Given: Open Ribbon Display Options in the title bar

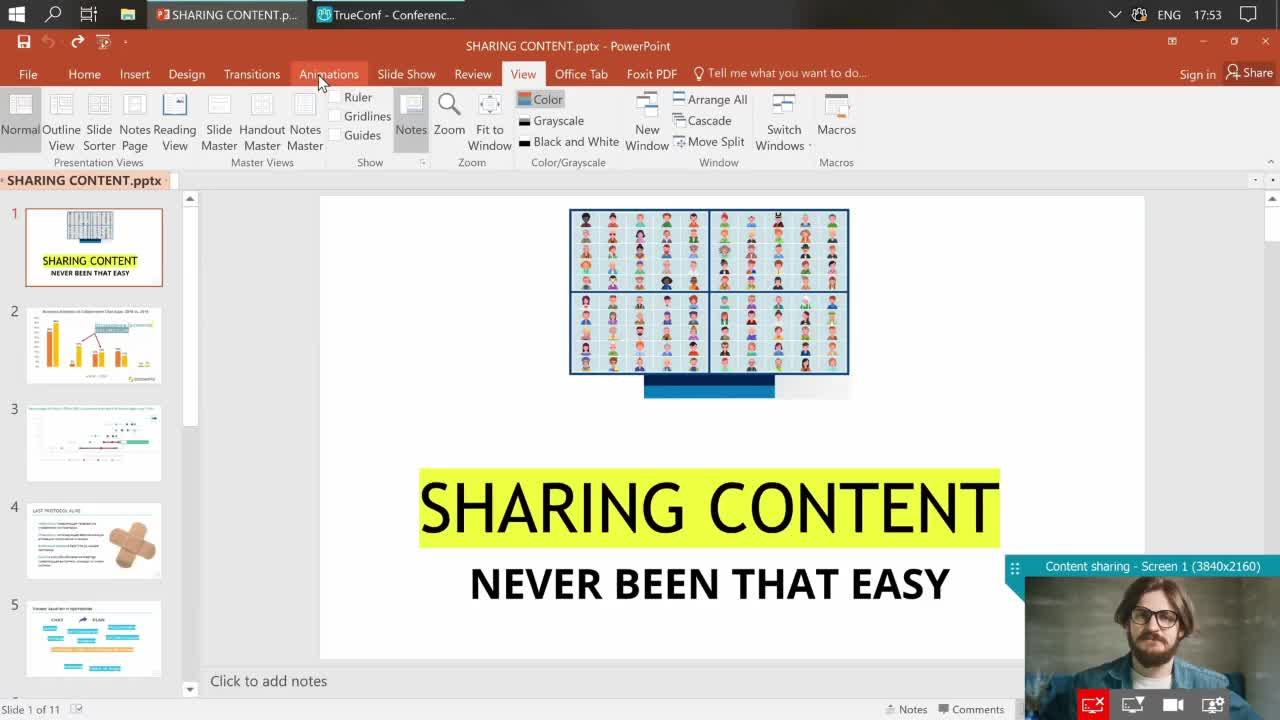Looking at the screenshot, I should click(1172, 42).
